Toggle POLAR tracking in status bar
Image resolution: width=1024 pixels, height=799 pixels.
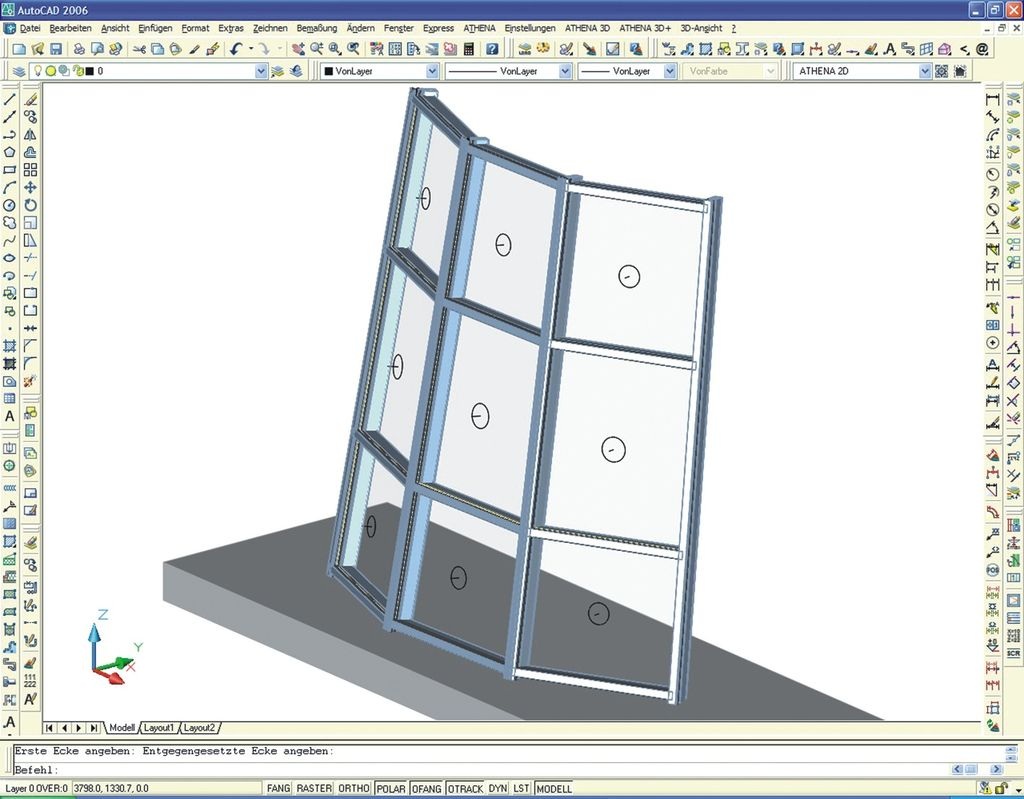coord(391,789)
